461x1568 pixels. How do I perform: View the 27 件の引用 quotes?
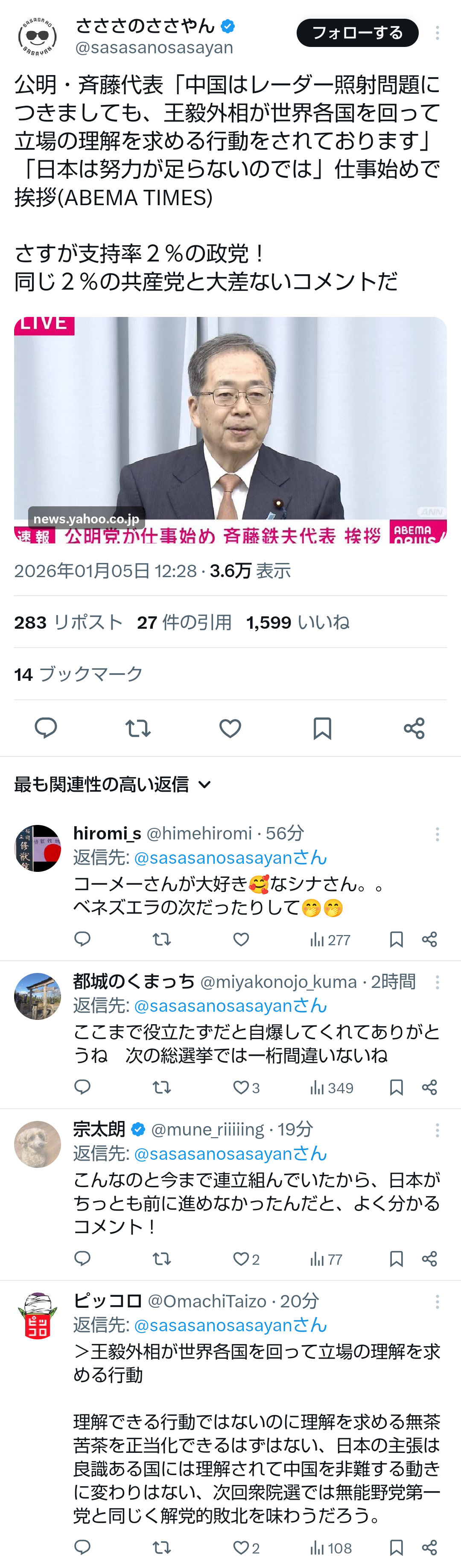184,622
